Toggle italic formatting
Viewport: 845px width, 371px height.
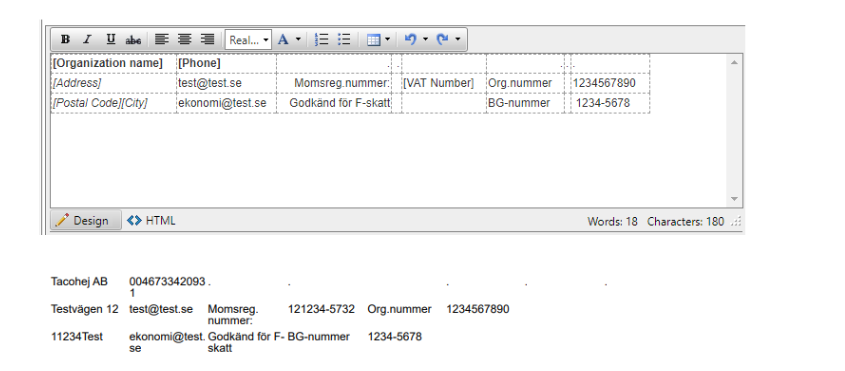point(88,39)
